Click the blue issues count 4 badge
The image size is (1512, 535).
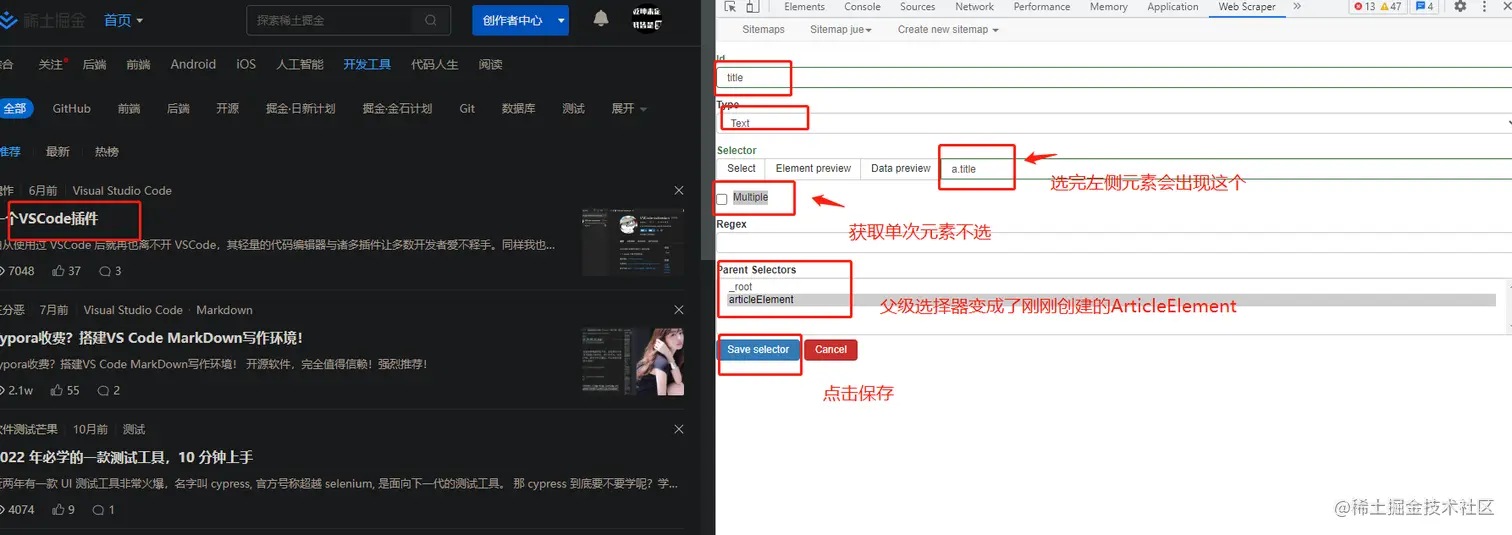[1425, 7]
